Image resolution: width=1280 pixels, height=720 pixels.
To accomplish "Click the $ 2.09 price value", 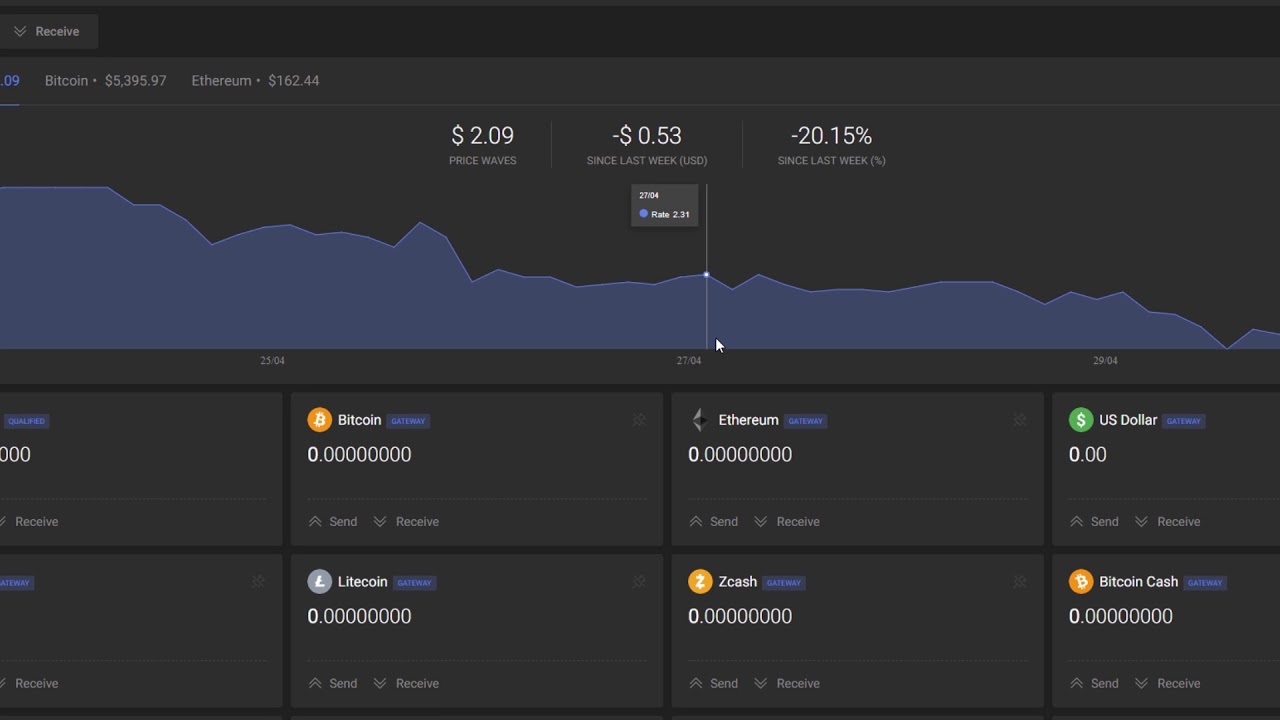I will click(x=483, y=136).
